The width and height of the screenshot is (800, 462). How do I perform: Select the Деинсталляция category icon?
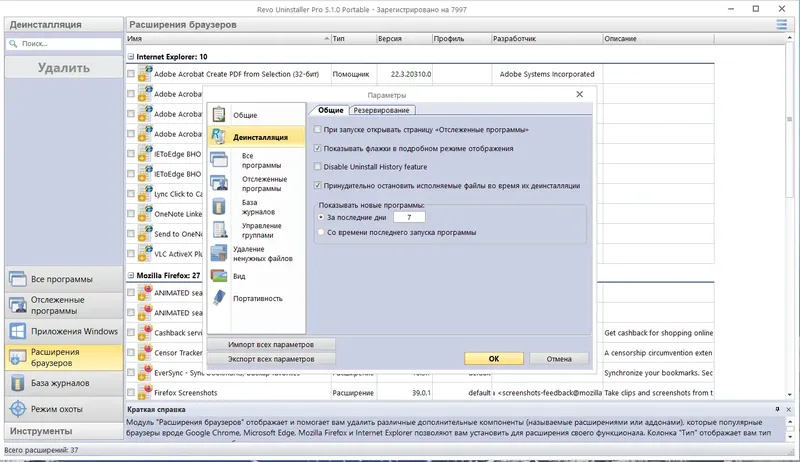coord(219,137)
